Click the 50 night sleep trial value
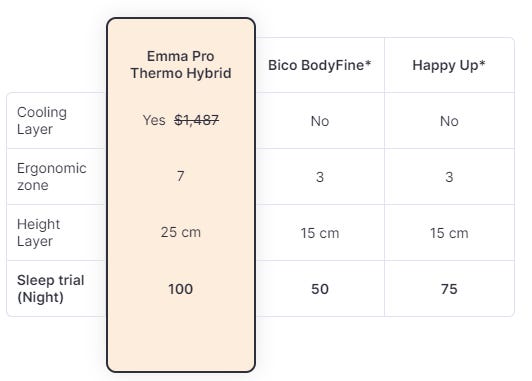 [x=320, y=289]
